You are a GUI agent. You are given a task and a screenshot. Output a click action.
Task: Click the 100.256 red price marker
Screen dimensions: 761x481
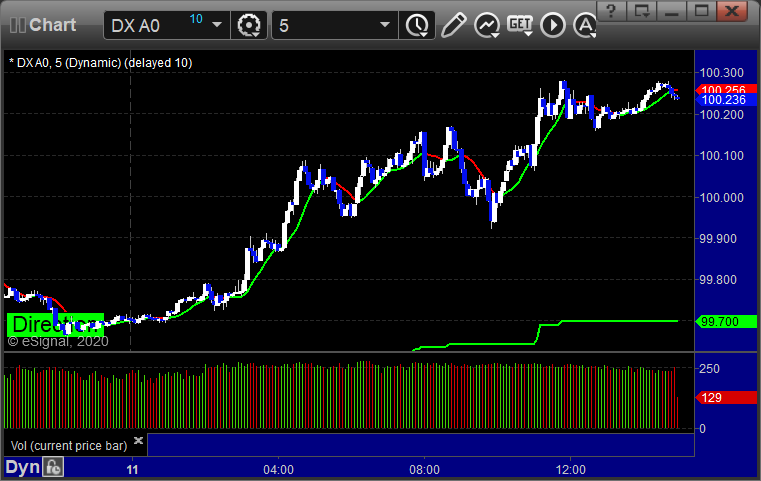[722, 89]
